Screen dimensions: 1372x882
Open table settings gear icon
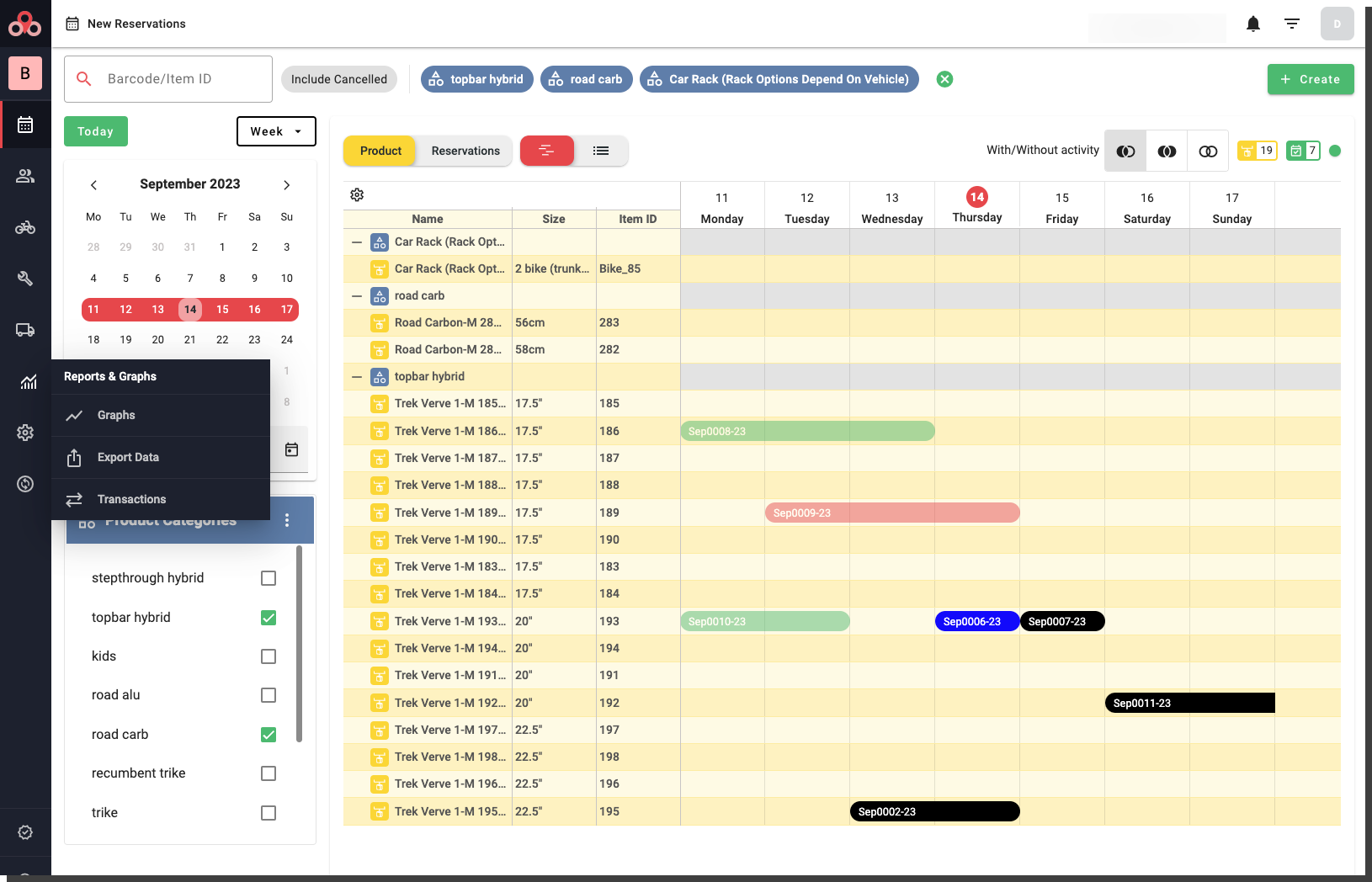pyautogui.click(x=357, y=195)
